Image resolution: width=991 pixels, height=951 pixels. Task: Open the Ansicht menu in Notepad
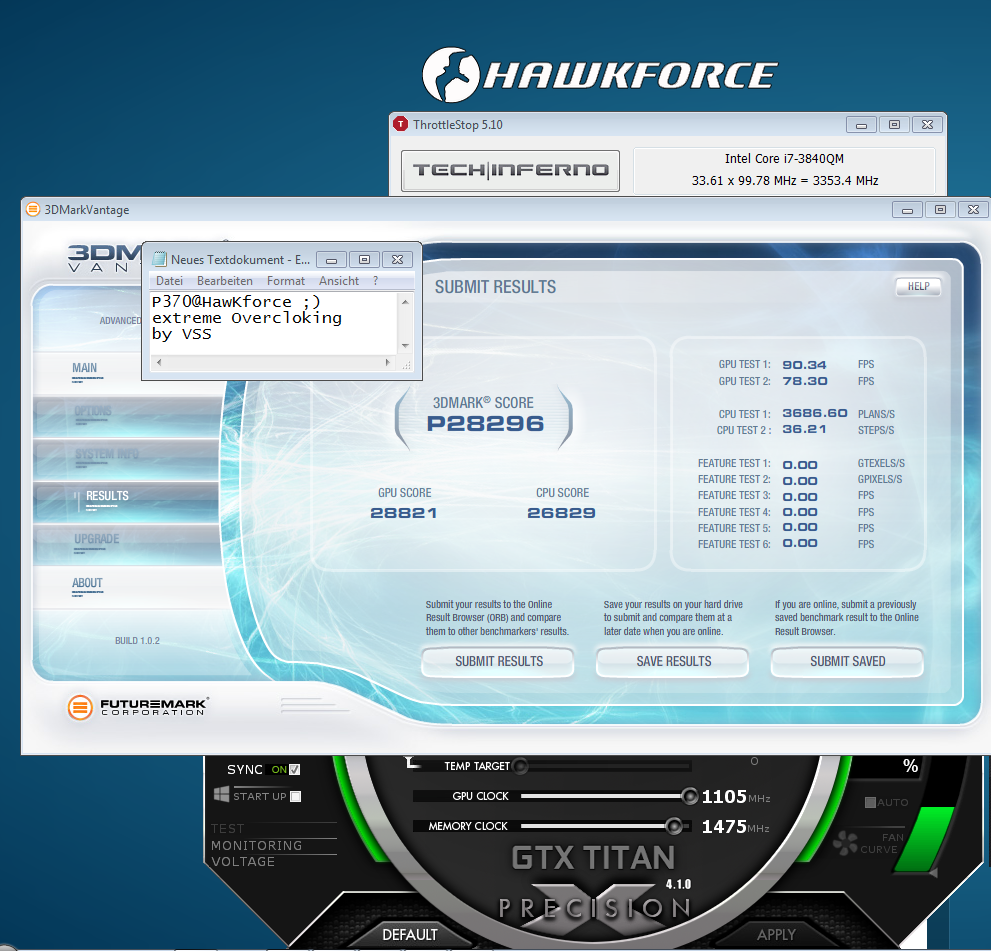click(339, 281)
